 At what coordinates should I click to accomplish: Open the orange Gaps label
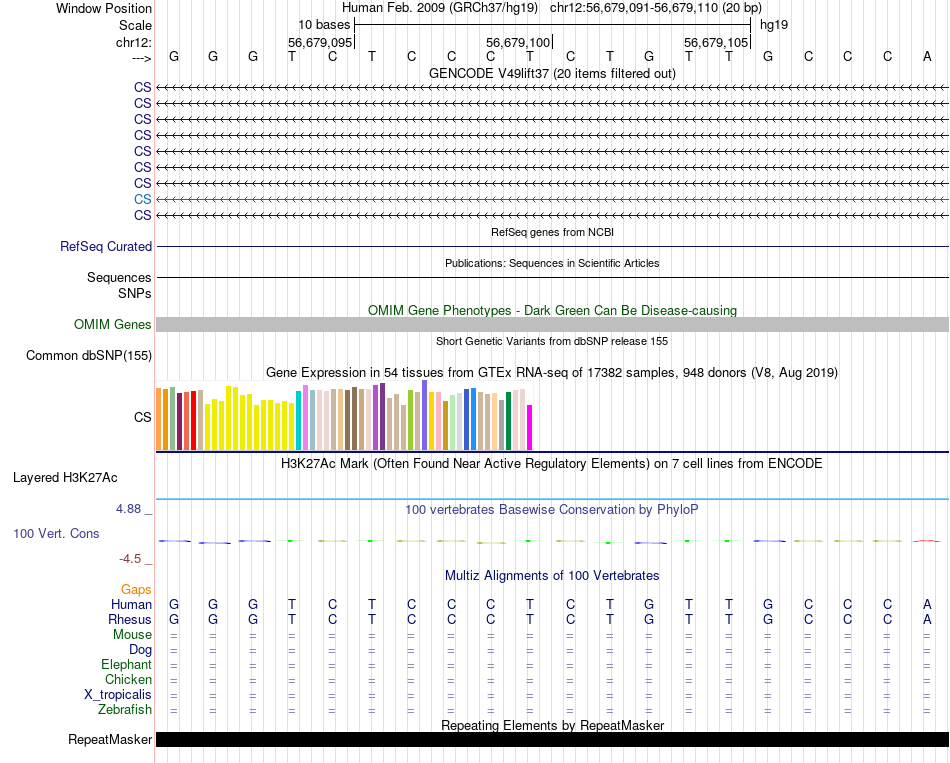click(x=136, y=590)
